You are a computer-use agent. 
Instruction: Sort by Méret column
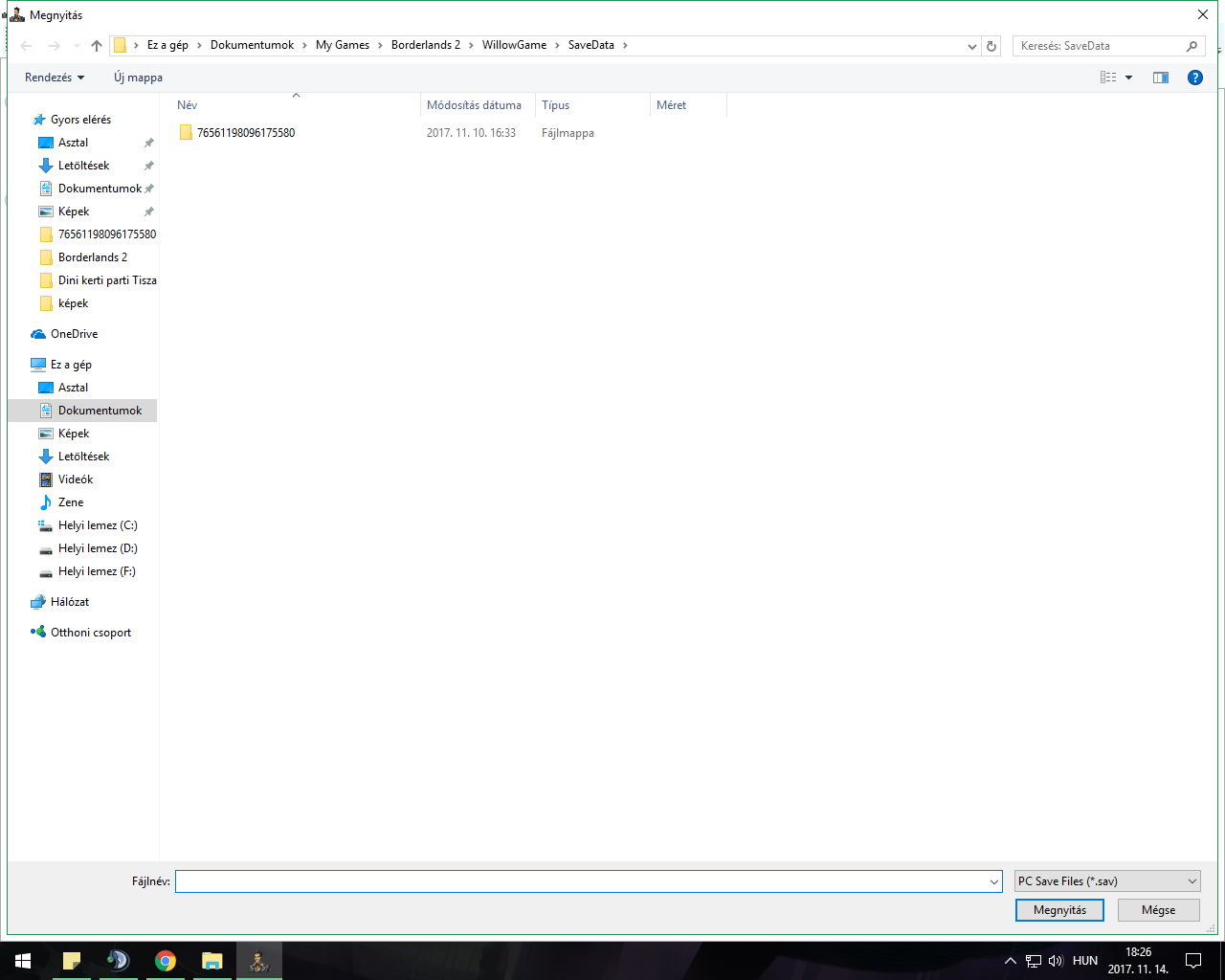(688, 105)
